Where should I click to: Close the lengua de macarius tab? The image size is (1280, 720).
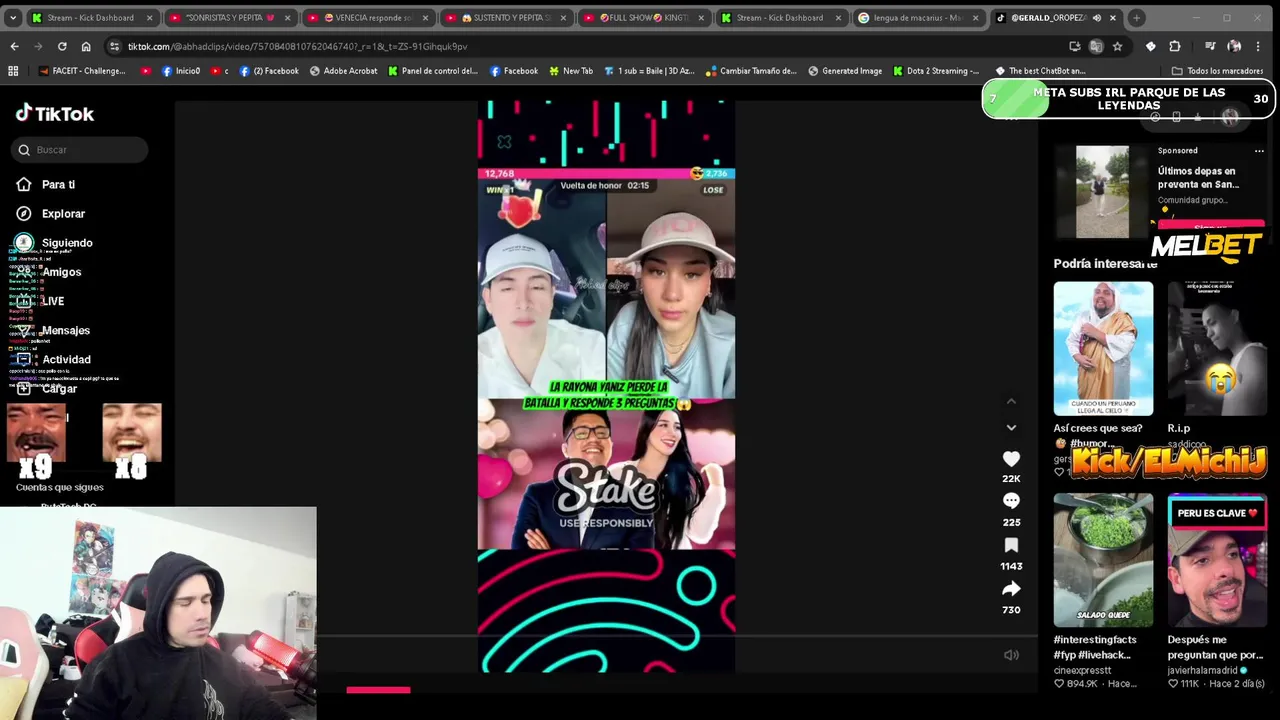(975, 18)
